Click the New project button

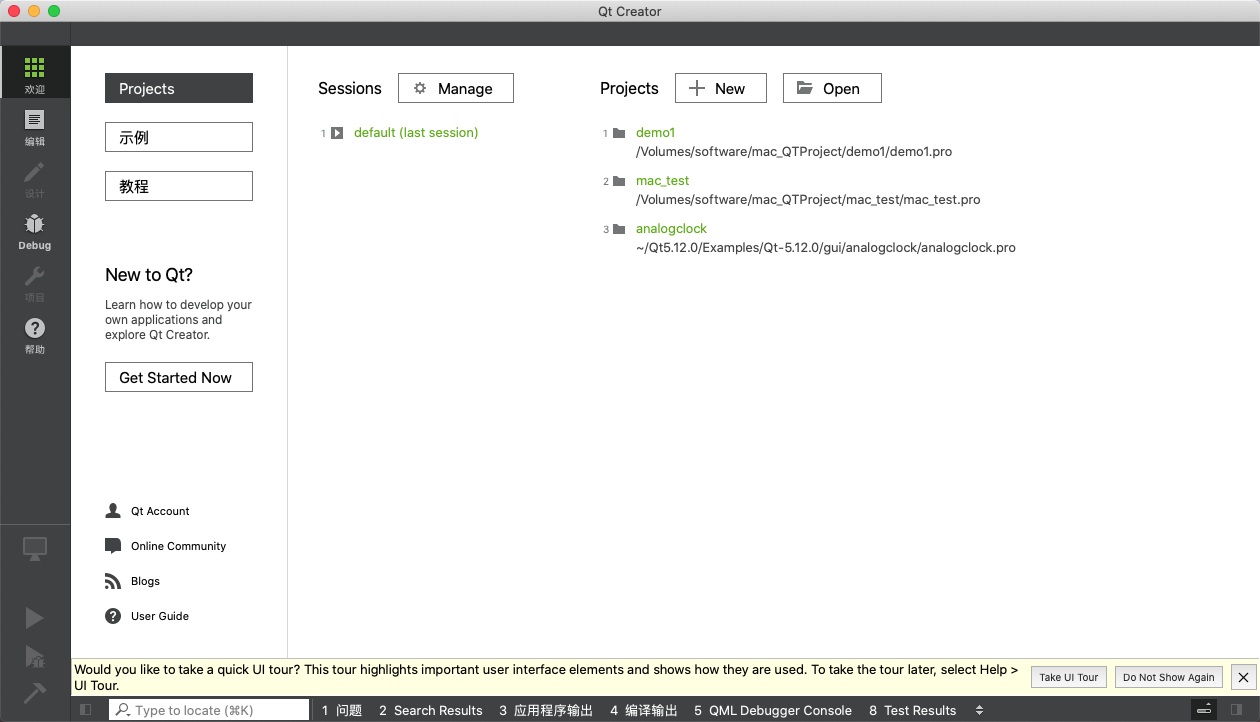point(721,88)
